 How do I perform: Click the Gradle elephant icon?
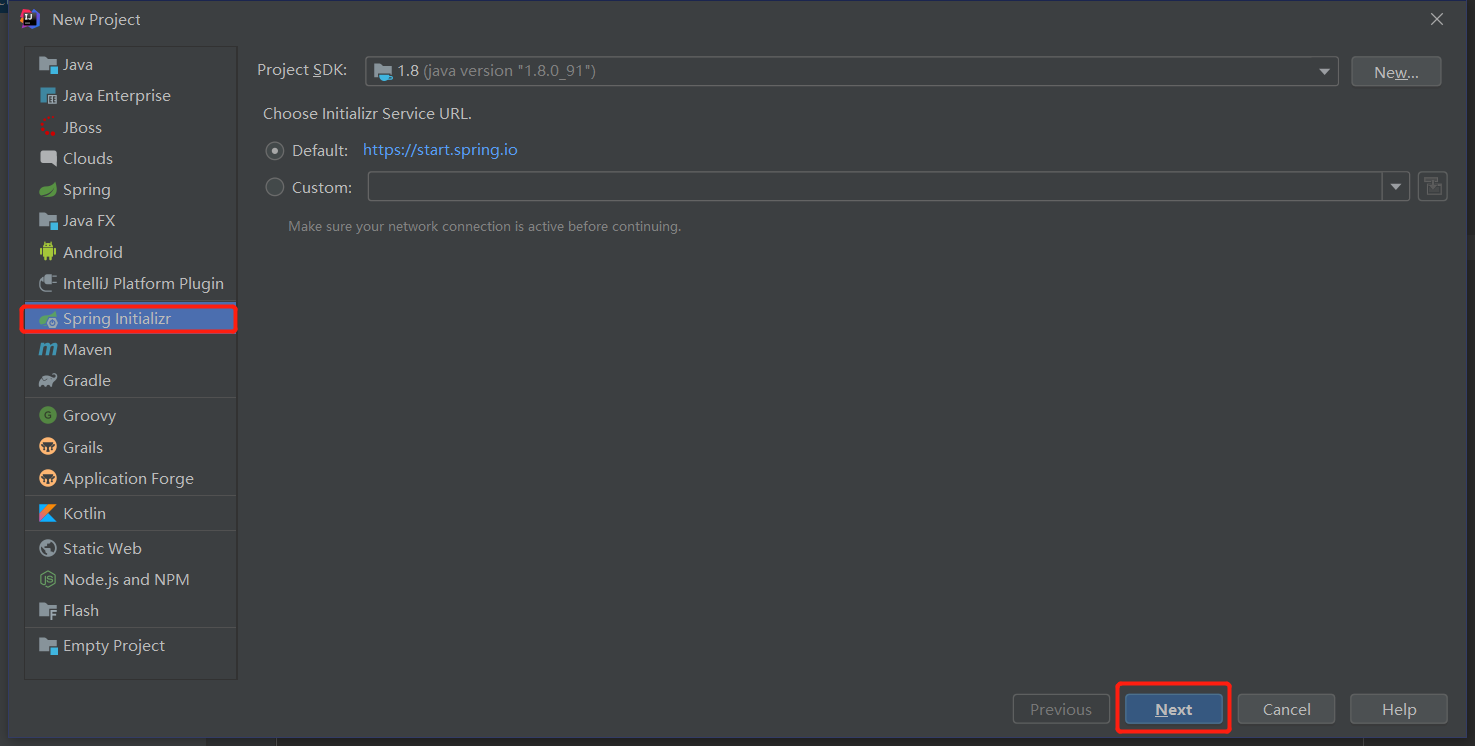point(48,381)
